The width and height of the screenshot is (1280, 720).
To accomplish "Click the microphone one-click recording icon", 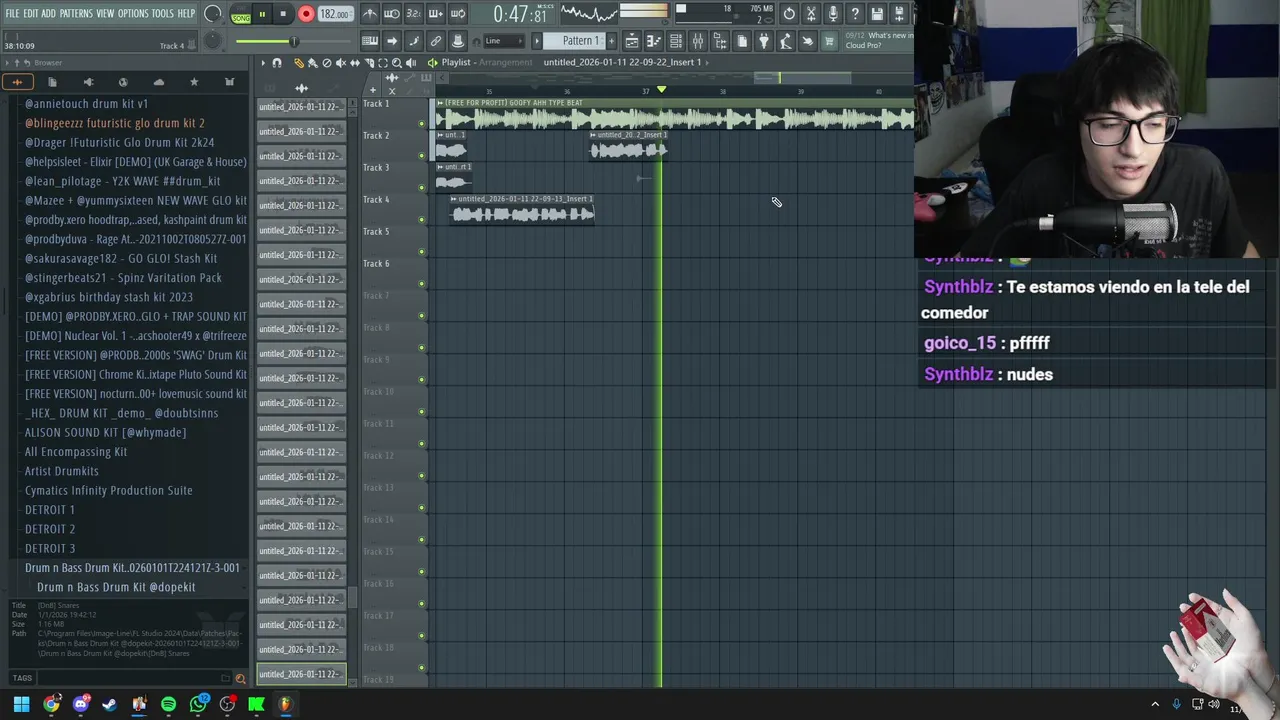I will [x=833, y=14].
